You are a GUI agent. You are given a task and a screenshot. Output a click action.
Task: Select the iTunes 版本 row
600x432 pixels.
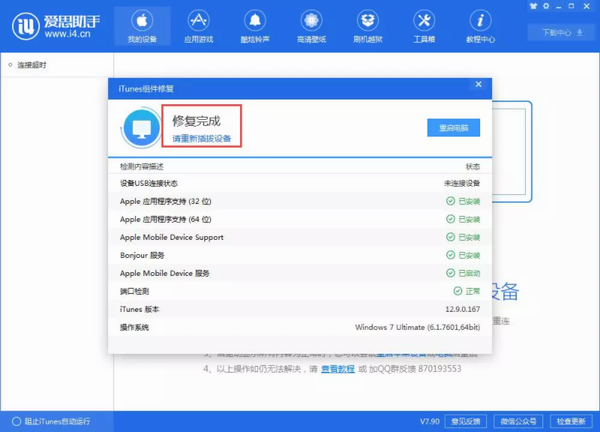[x=300, y=309]
